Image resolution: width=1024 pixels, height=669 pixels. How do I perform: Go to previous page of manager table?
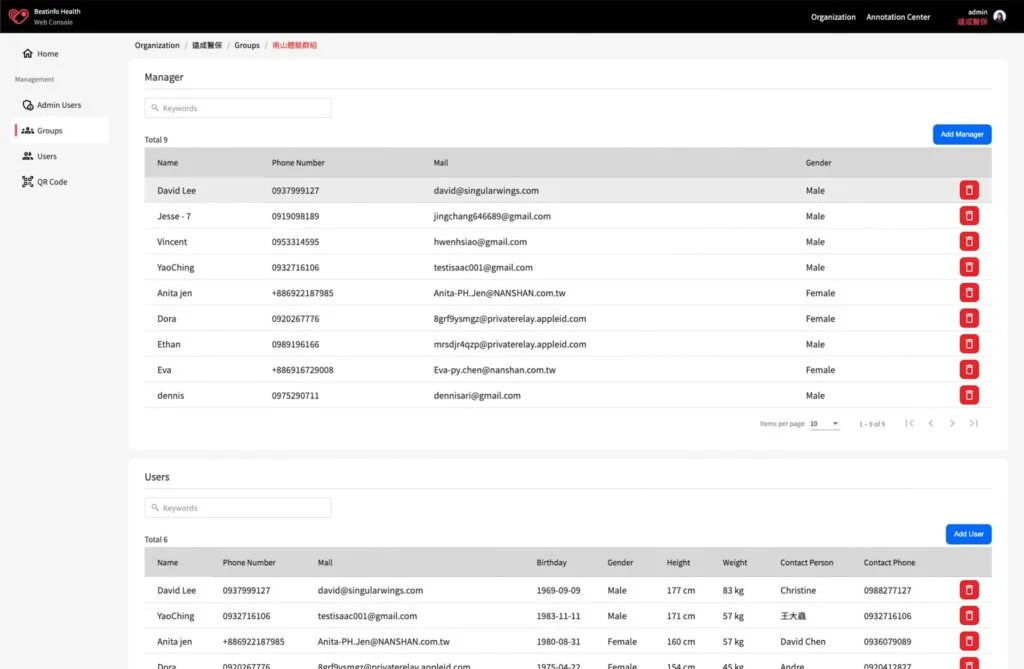click(931, 423)
